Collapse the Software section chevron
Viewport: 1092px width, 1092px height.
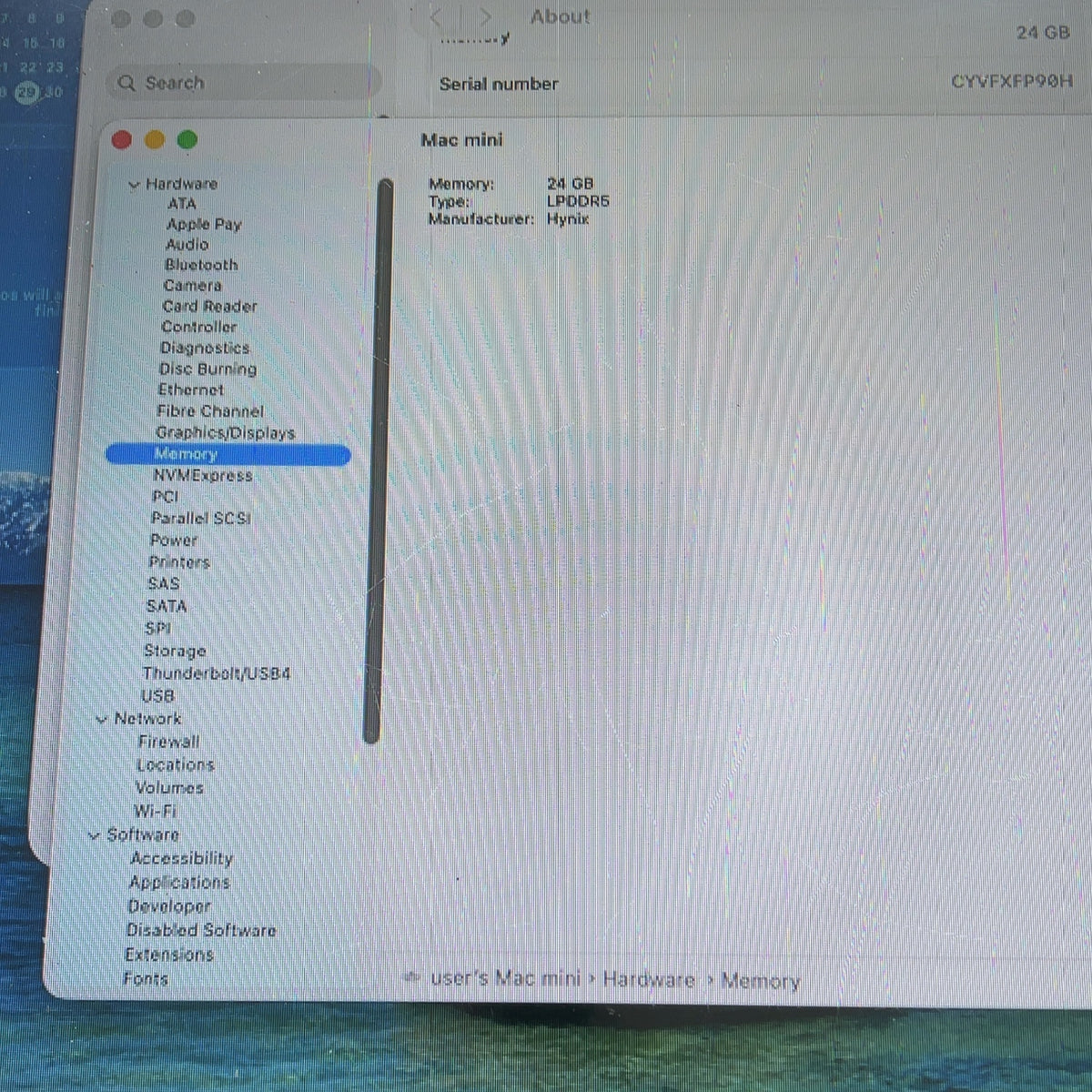pos(94,835)
